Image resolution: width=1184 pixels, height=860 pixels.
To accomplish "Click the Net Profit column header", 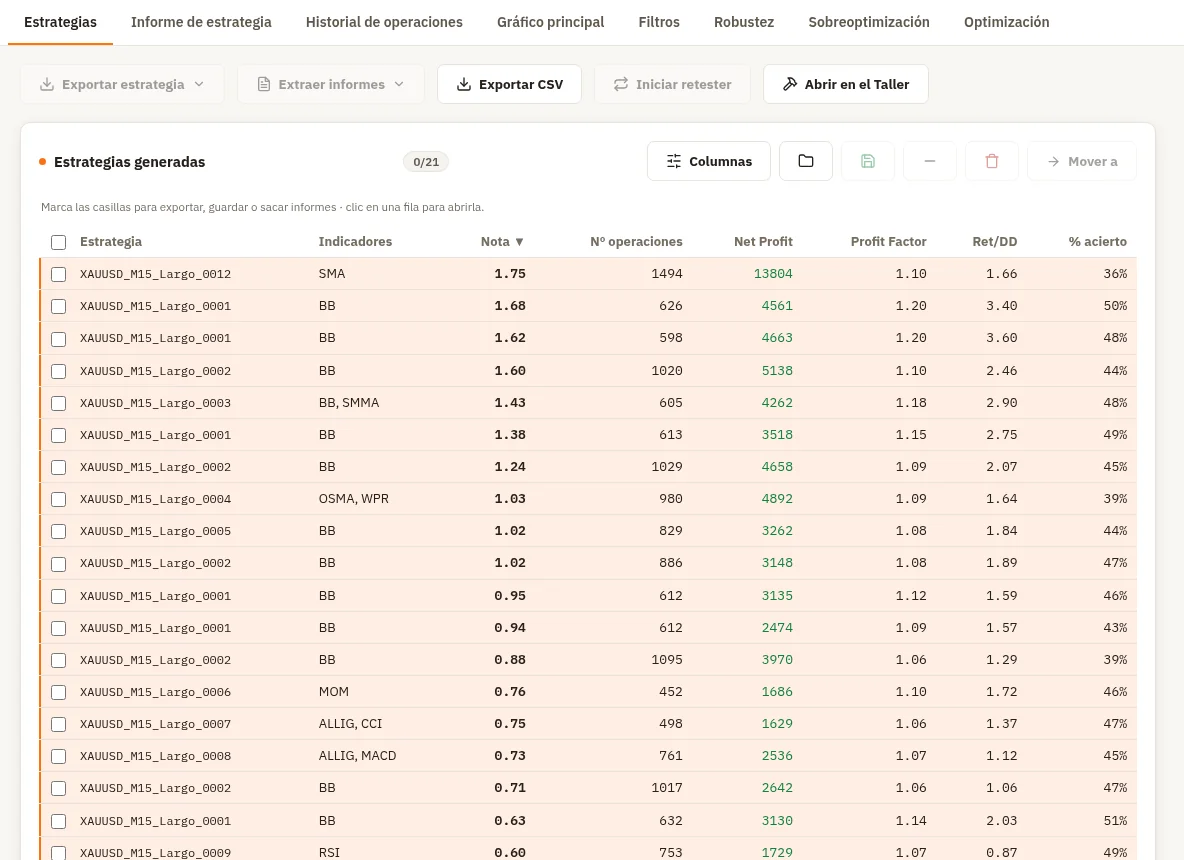I will click(763, 242).
